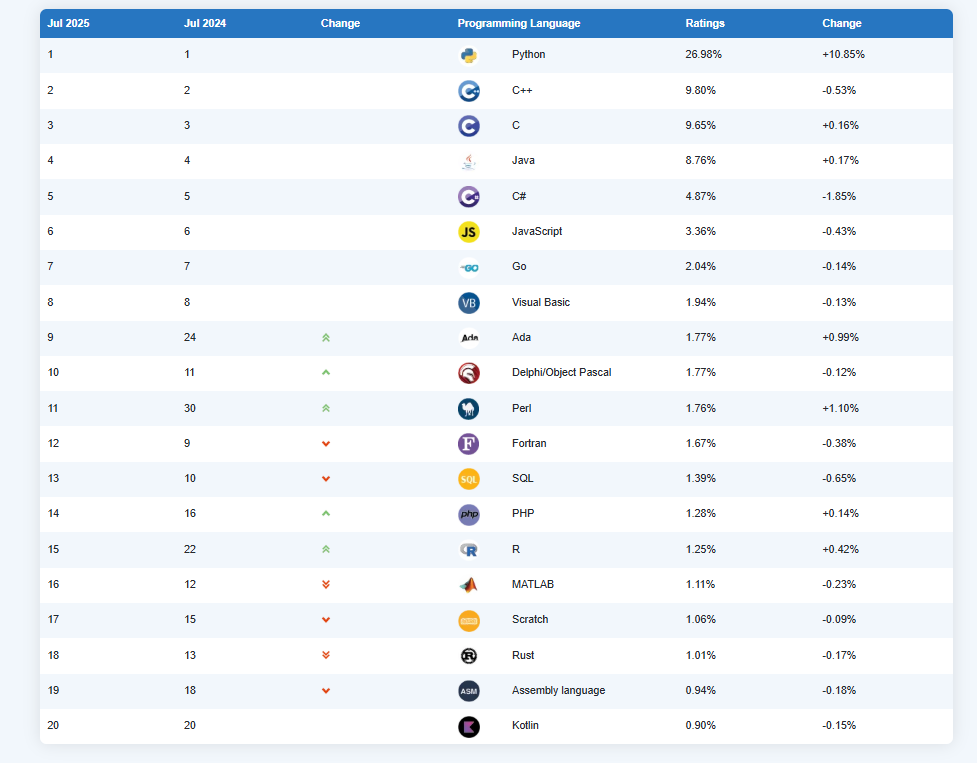Click the Delphi/Object Pascal language name
The height and width of the screenshot is (763, 977).
[561, 373]
